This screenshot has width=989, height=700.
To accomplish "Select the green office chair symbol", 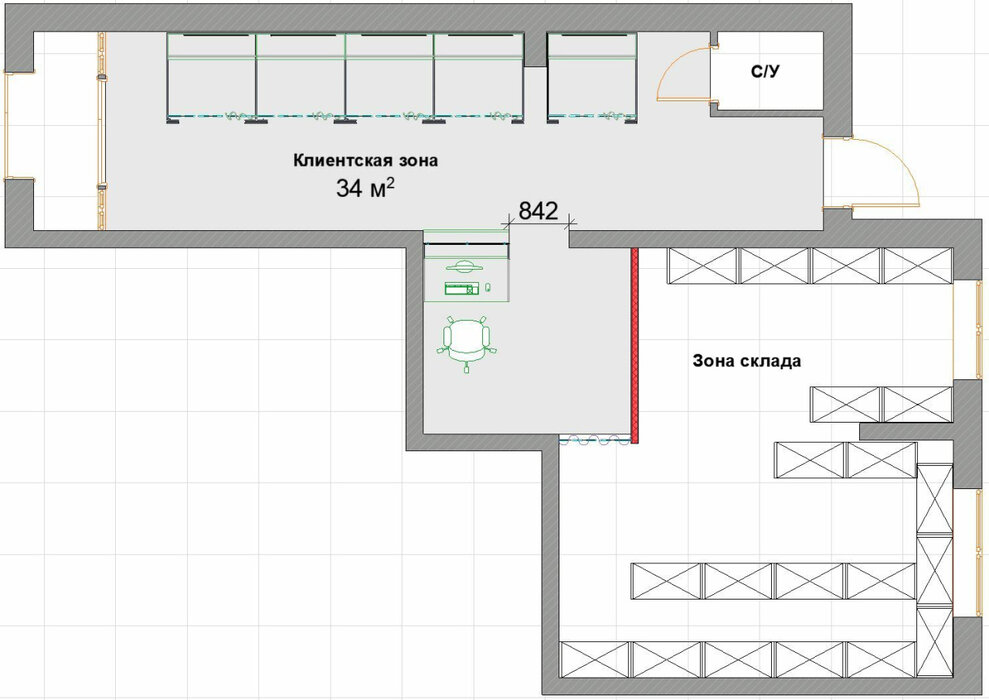I will pos(467,344).
